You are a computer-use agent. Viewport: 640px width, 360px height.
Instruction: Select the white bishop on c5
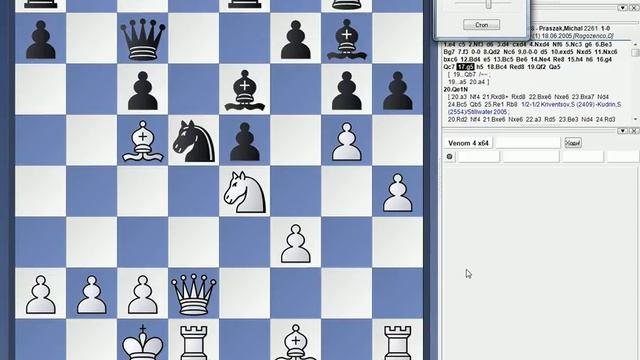point(142,141)
